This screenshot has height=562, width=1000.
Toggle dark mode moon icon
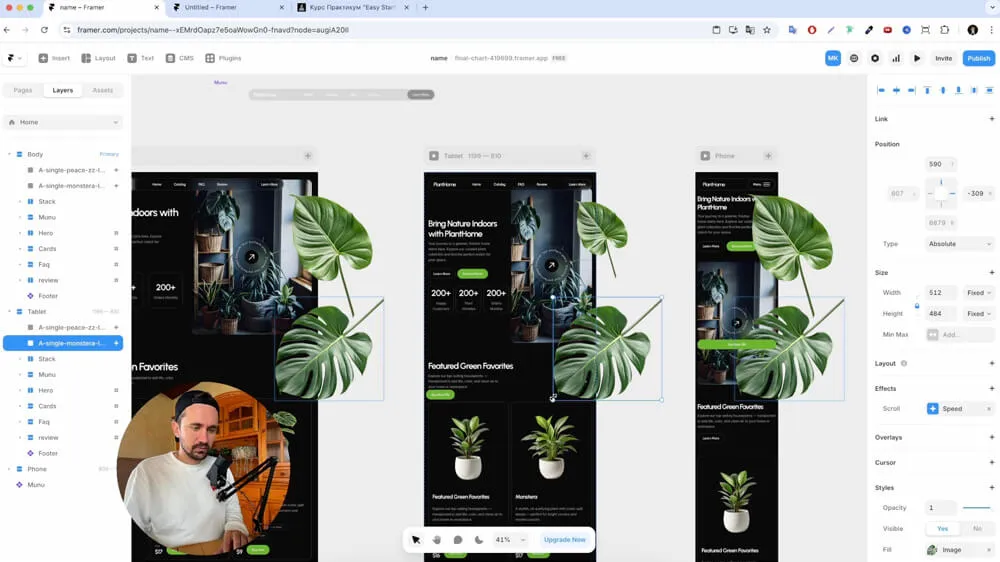tap(479, 540)
